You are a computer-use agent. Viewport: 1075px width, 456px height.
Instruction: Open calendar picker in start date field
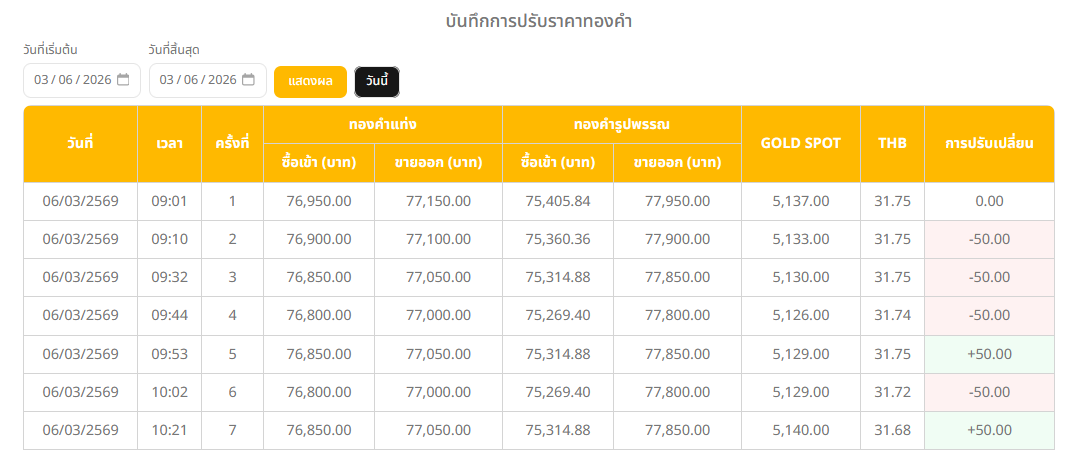(x=123, y=80)
